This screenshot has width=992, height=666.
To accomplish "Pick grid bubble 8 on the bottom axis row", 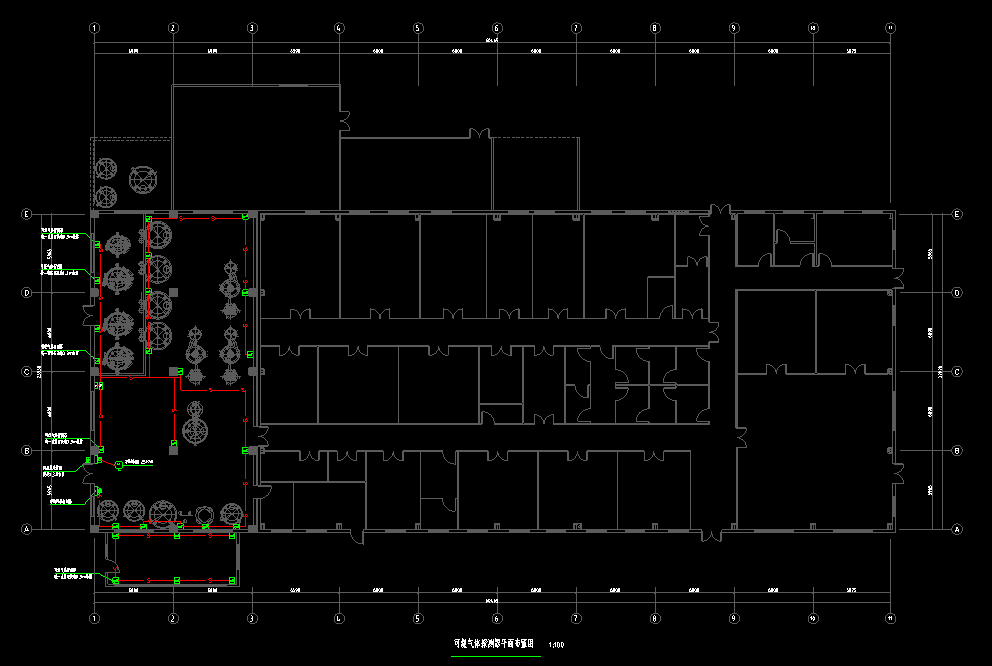I will pos(655,618).
